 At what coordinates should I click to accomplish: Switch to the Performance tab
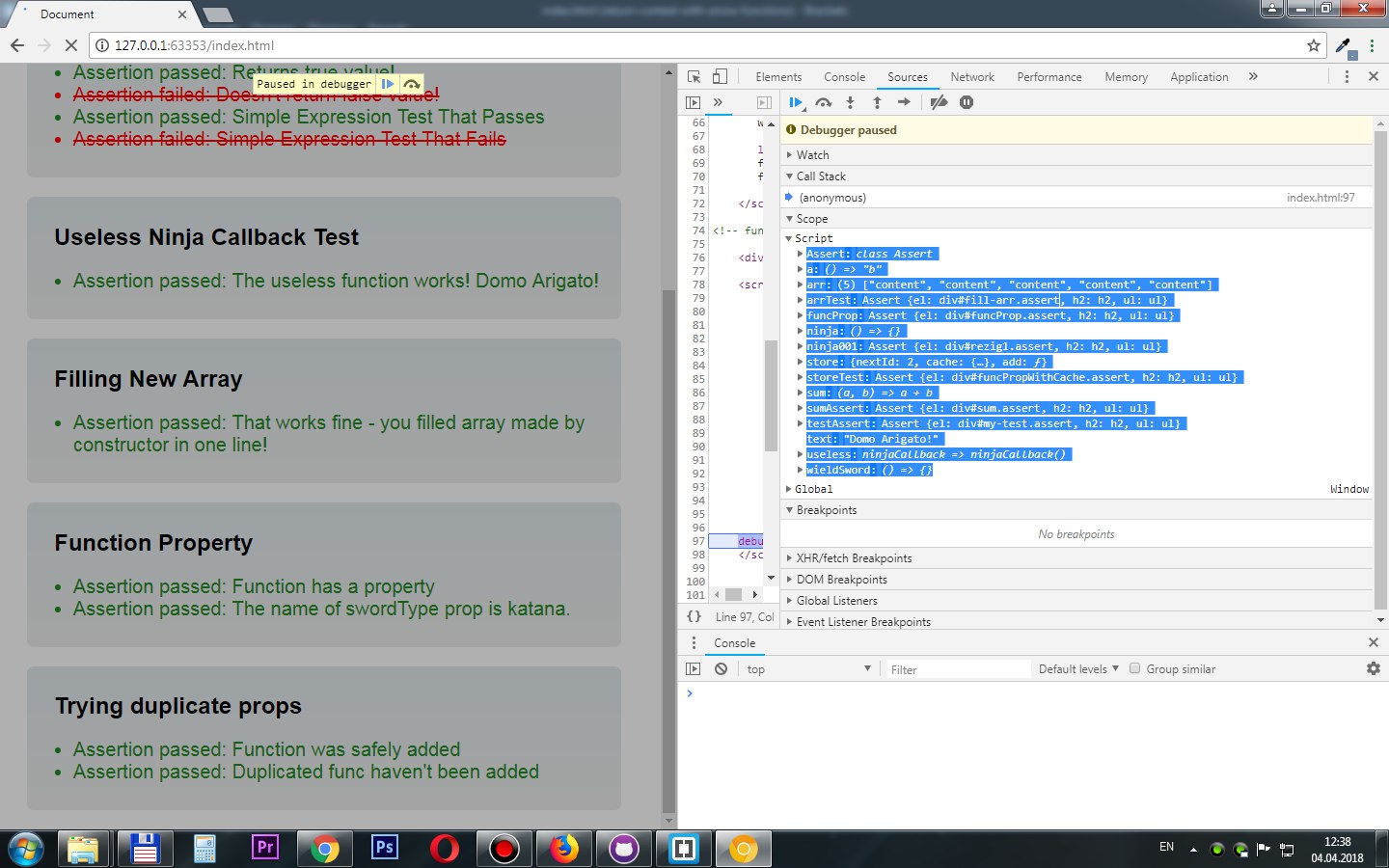click(1049, 77)
